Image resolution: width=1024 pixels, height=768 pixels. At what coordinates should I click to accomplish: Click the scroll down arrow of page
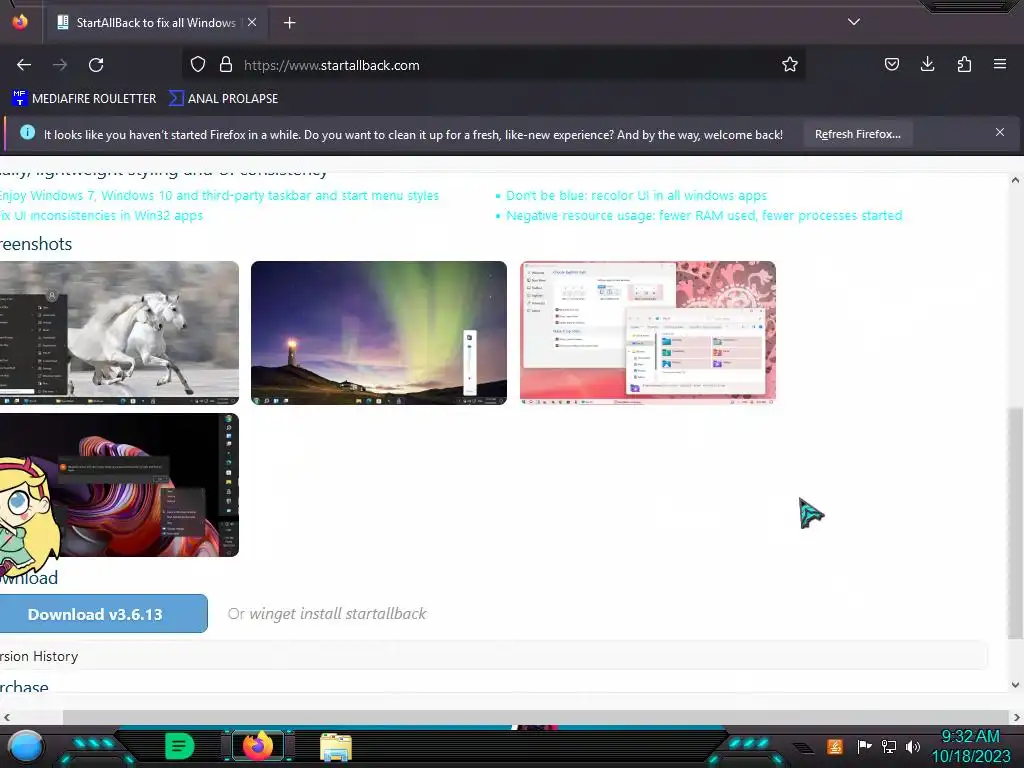(1015, 685)
